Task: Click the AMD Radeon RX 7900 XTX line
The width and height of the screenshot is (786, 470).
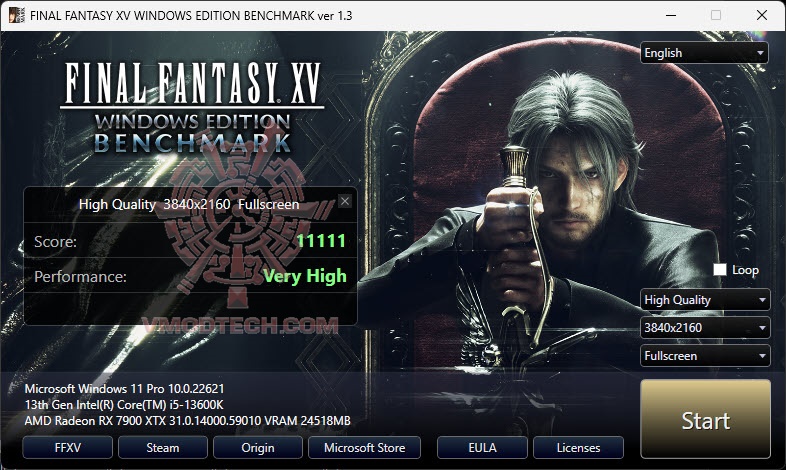Action: click(187, 421)
